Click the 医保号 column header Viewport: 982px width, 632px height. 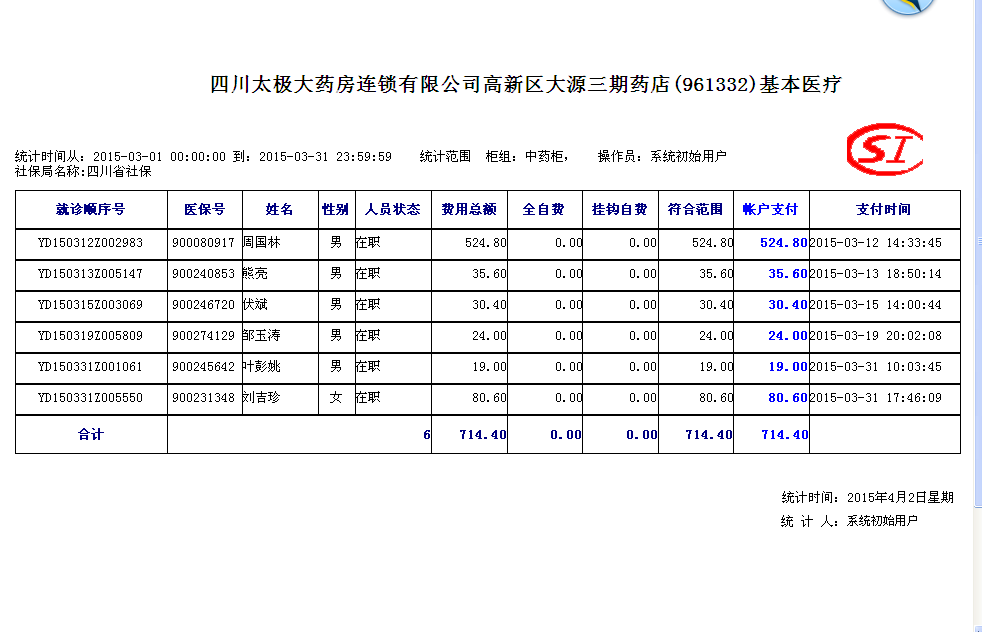pyautogui.click(x=204, y=209)
